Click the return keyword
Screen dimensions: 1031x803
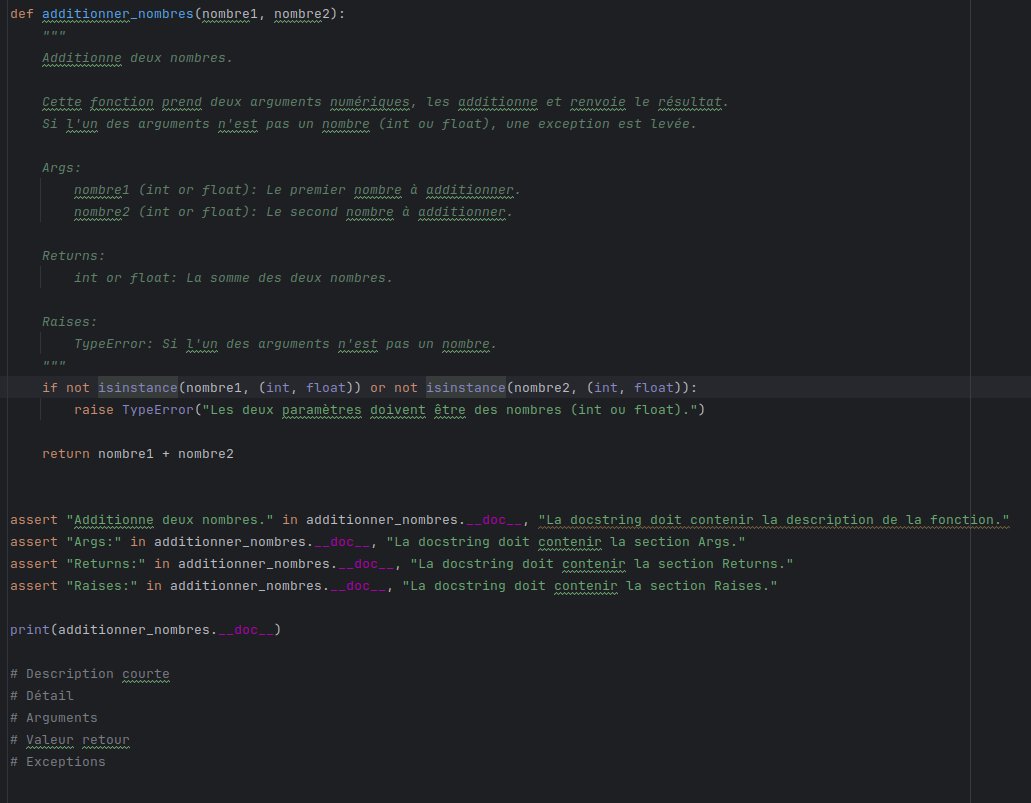pos(66,454)
